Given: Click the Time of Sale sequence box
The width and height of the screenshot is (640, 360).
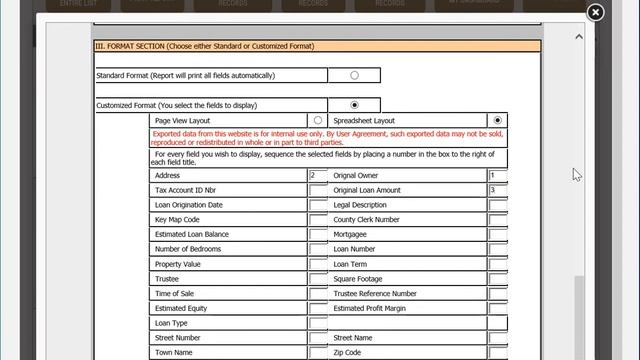Looking at the screenshot, I should pyautogui.click(x=318, y=293).
